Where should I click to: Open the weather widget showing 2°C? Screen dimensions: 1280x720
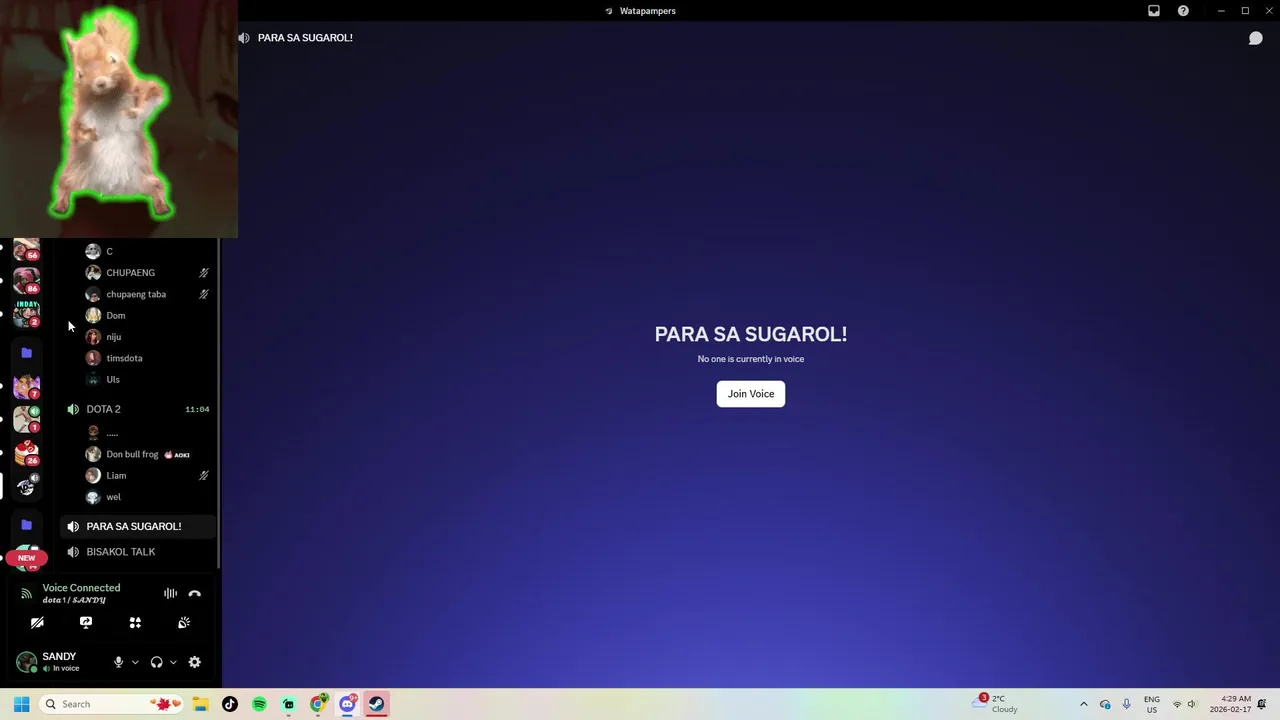tap(996, 704)
